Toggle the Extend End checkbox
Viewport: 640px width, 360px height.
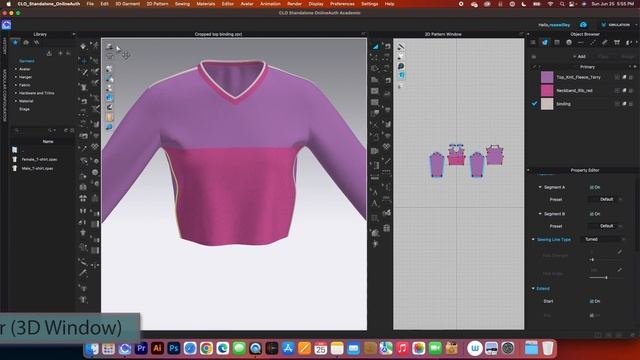point(591,315)
